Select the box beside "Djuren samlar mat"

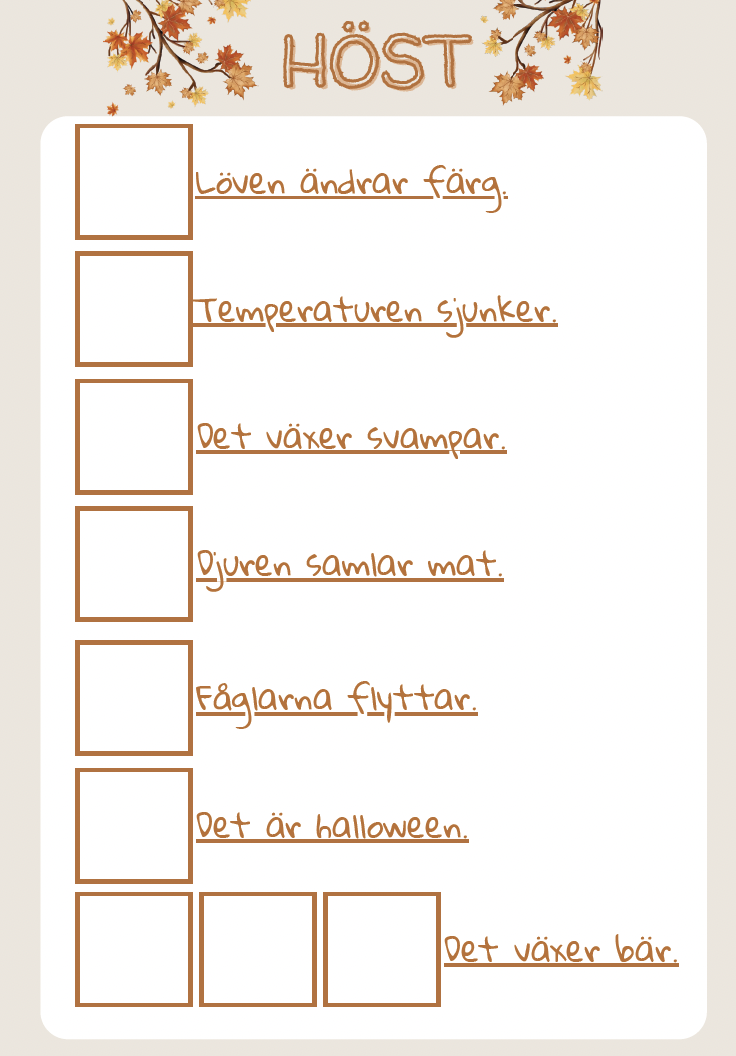coord(134,563)
